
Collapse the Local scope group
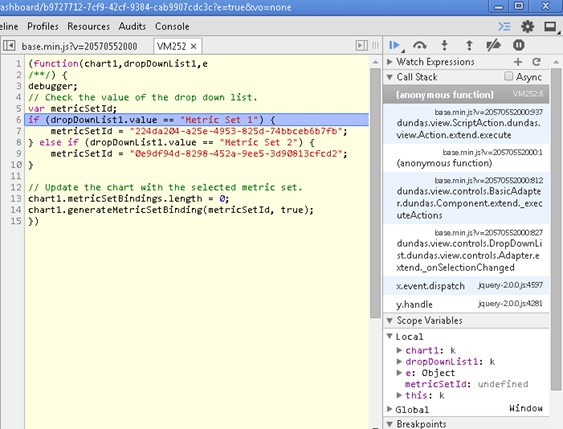tap(390, 336)
